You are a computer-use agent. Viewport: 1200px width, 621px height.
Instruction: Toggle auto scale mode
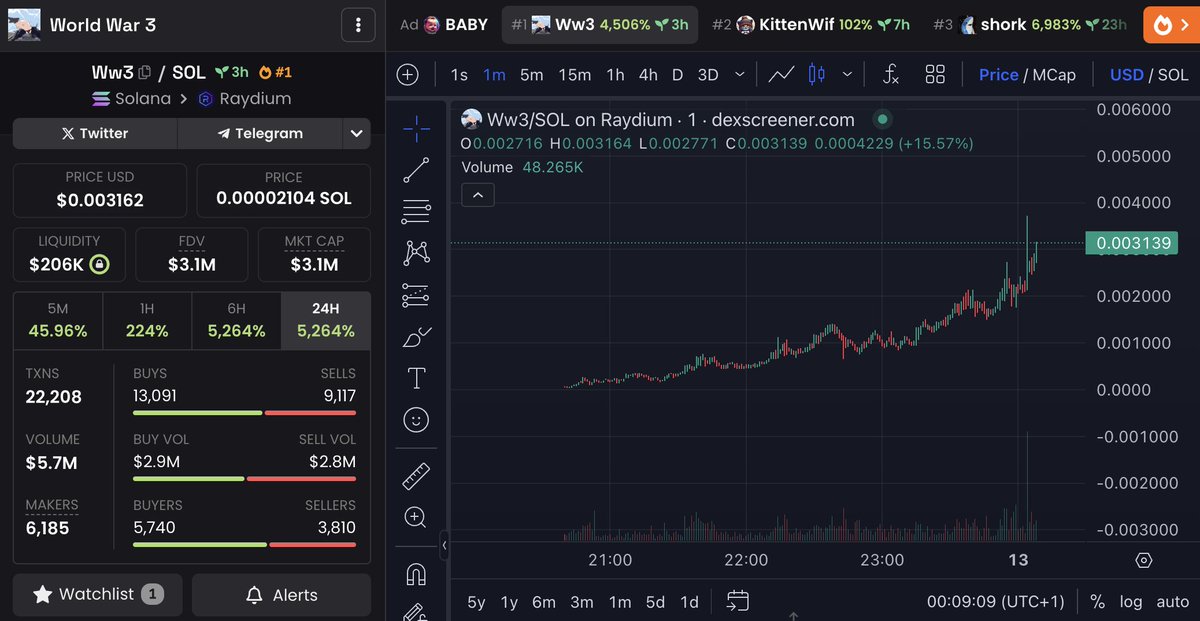(x=1172, y=602)
